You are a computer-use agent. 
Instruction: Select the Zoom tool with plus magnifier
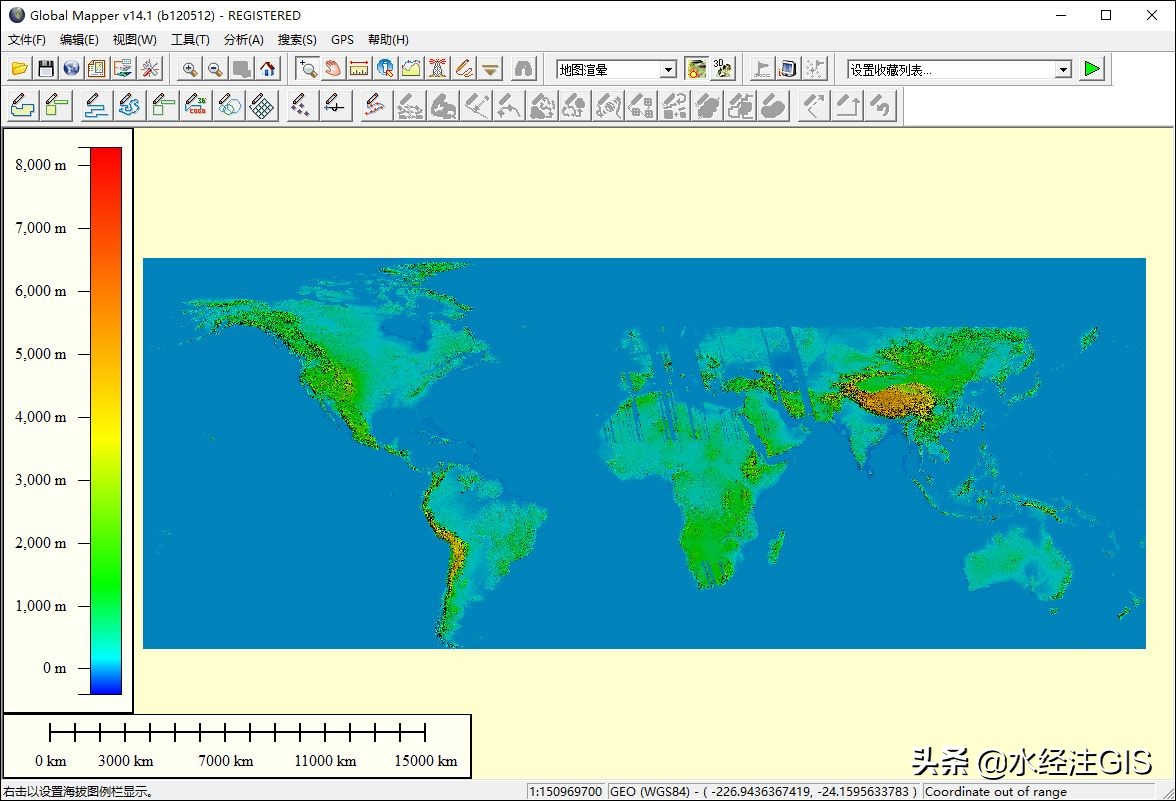coord(307,69)
